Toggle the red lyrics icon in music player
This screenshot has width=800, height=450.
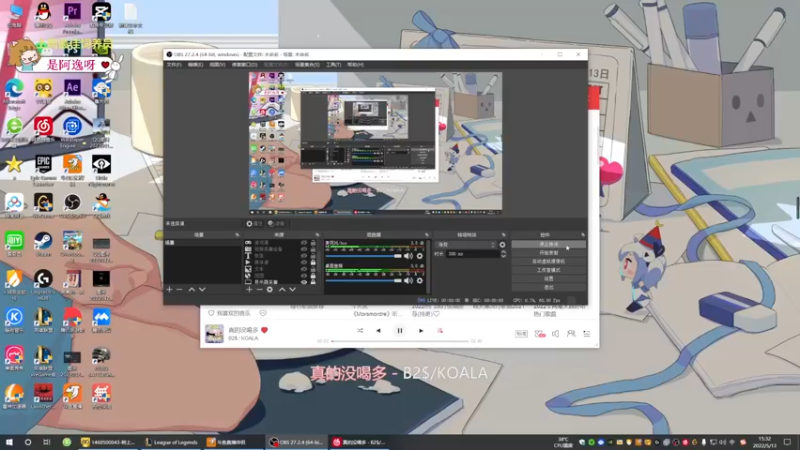[440, 331]
